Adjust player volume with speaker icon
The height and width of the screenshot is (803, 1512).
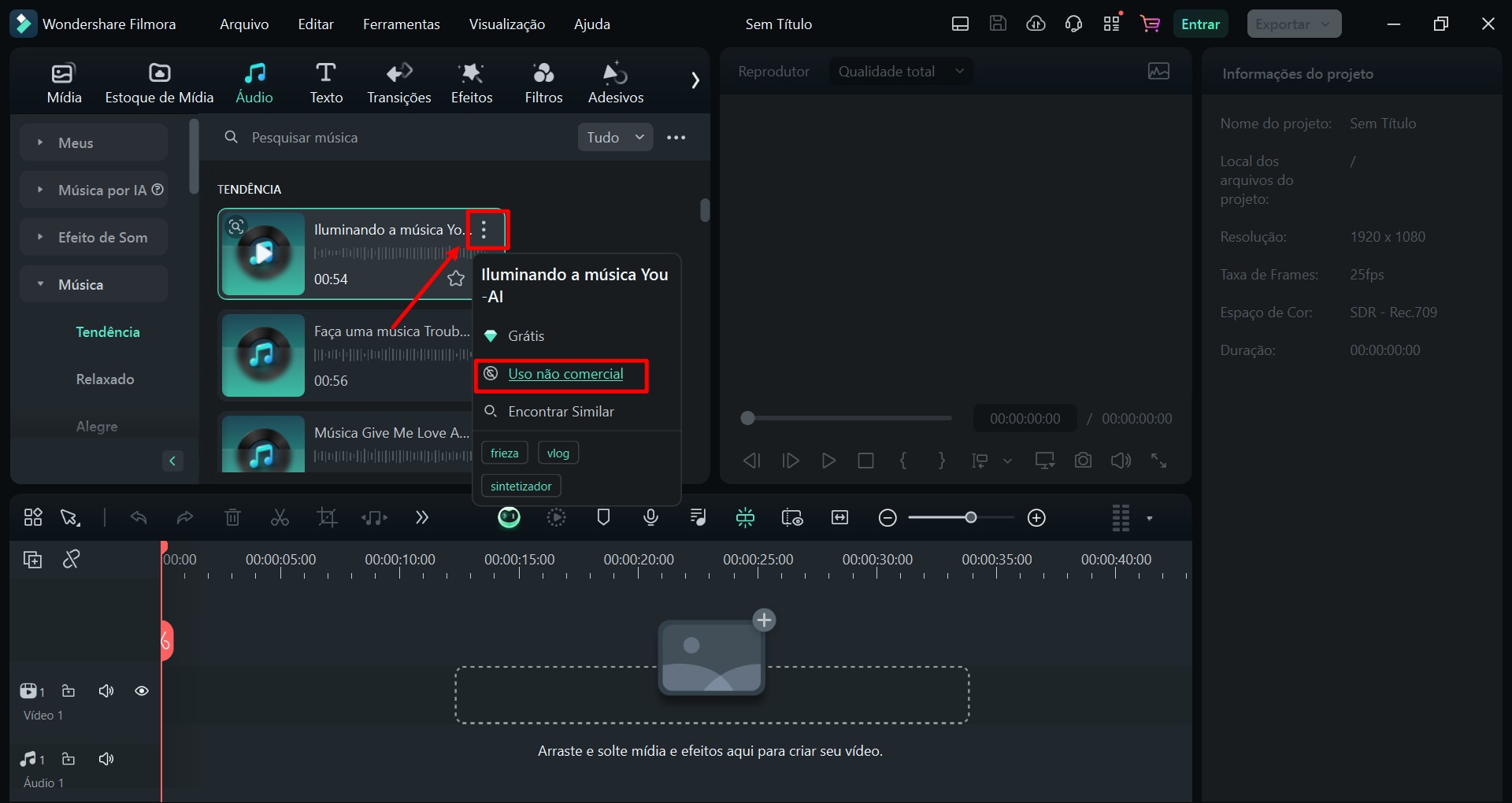[x=1121, y=461]
